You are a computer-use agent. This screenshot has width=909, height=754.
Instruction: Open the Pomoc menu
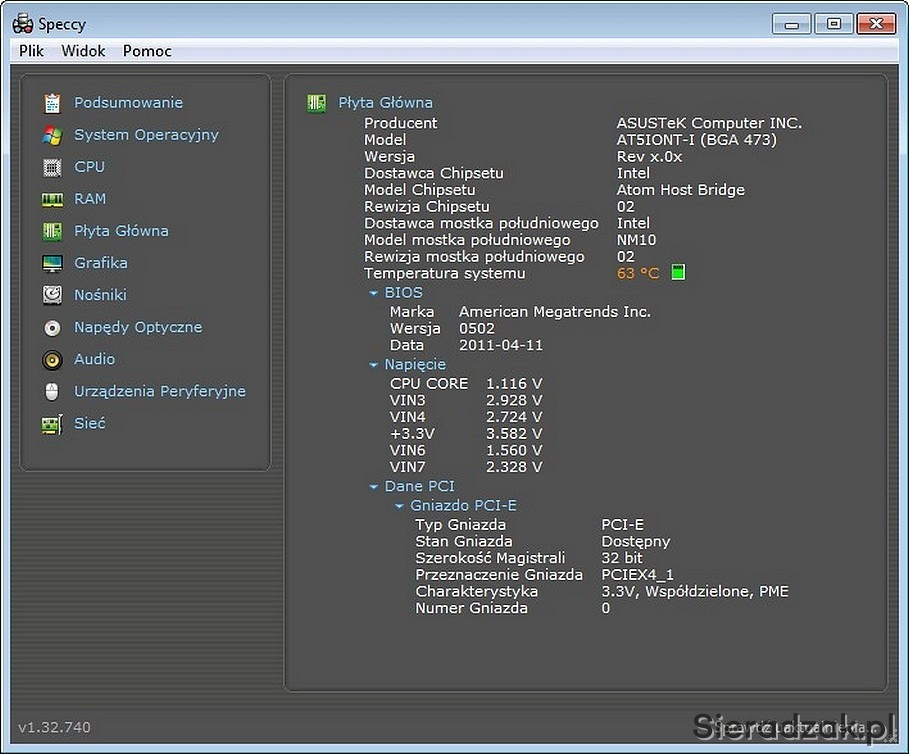(147, 51)
